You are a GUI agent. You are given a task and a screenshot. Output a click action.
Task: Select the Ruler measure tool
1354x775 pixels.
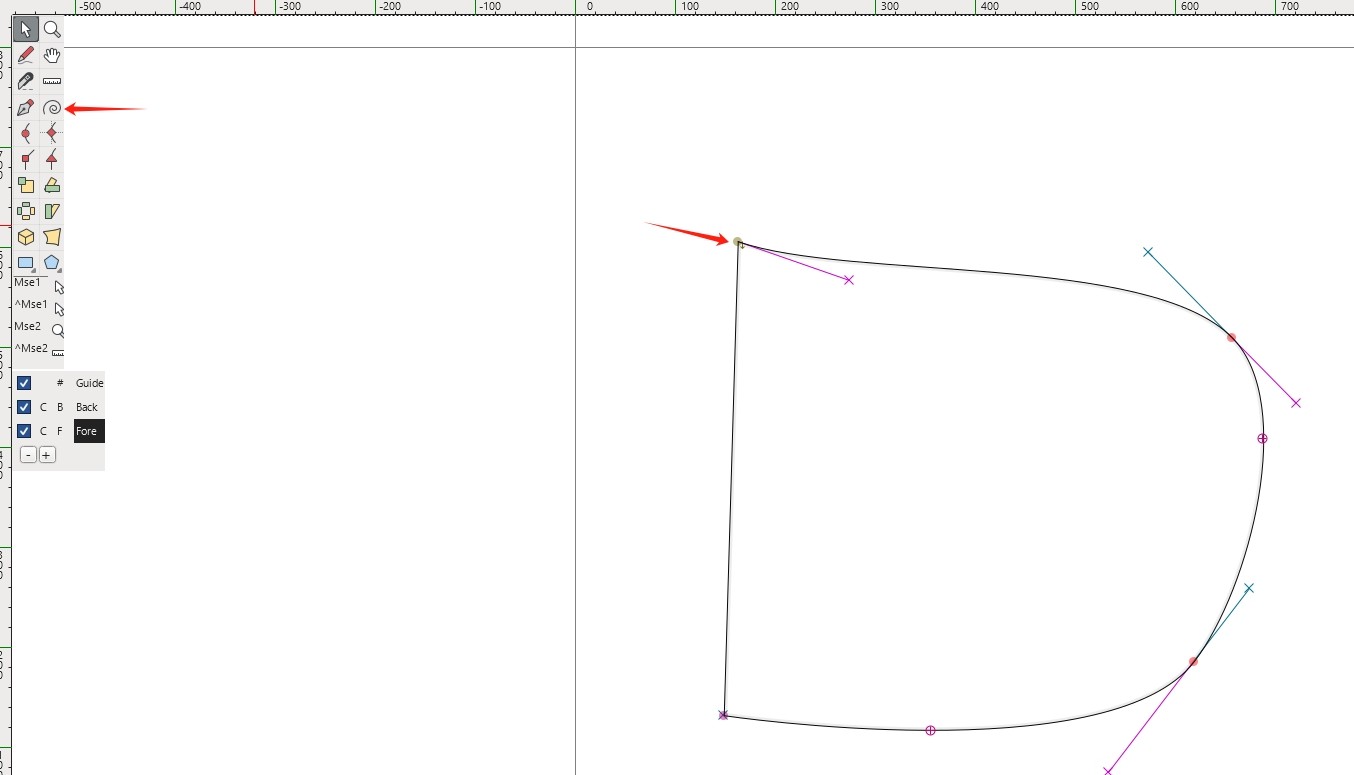pyautogui.click(x=52, y=82)
